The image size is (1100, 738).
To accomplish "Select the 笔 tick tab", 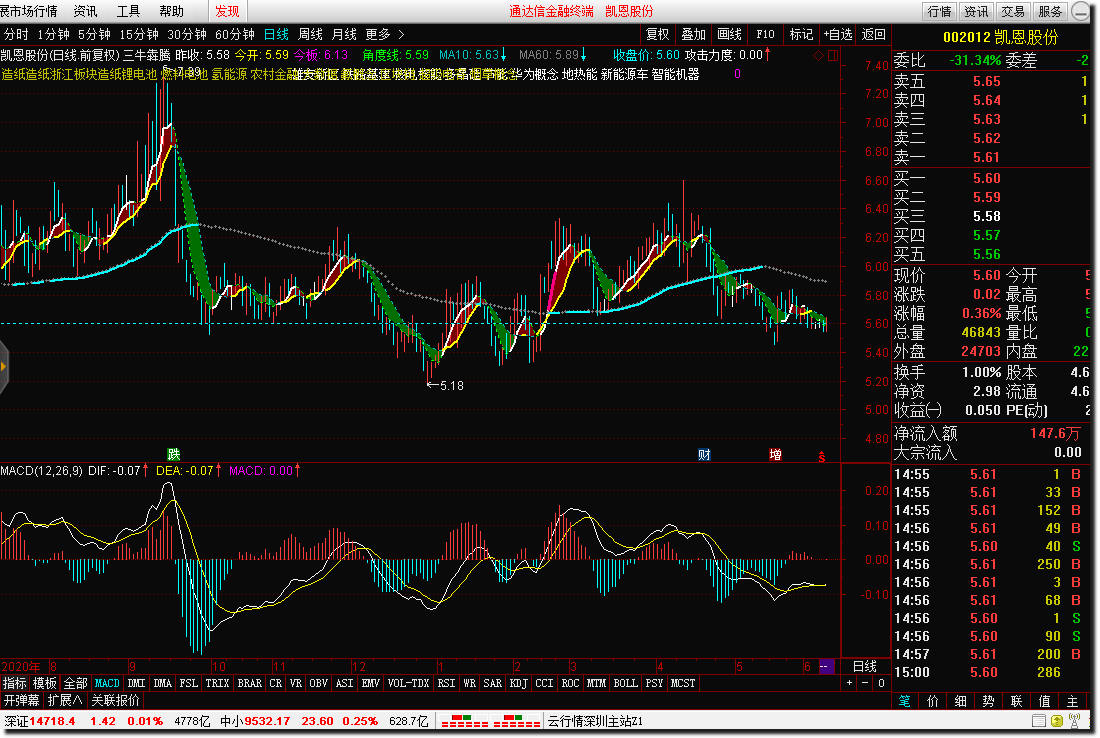I will [x=905, y=701].
